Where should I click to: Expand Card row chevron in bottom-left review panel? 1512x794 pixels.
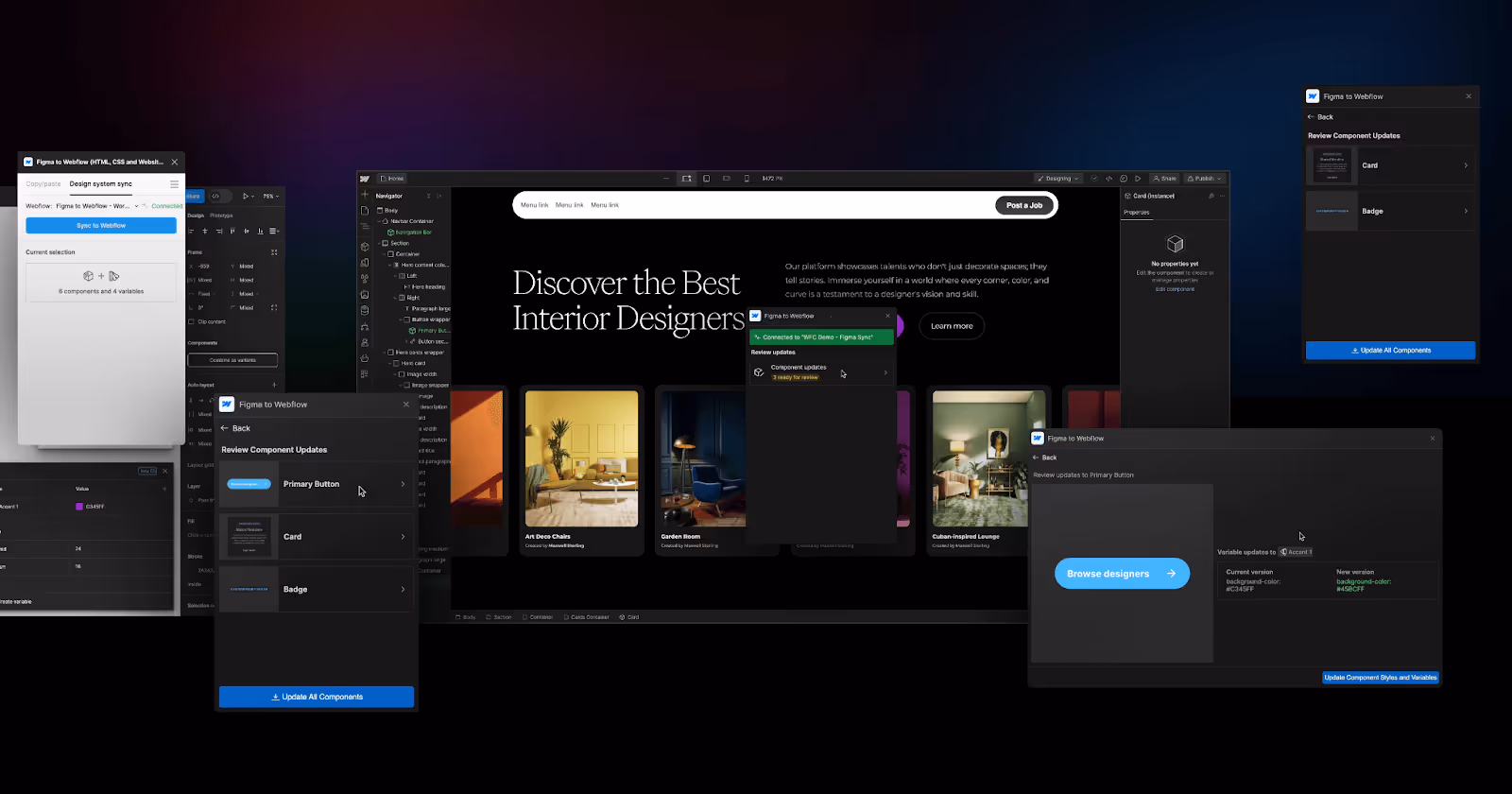(x=403, y=537)
